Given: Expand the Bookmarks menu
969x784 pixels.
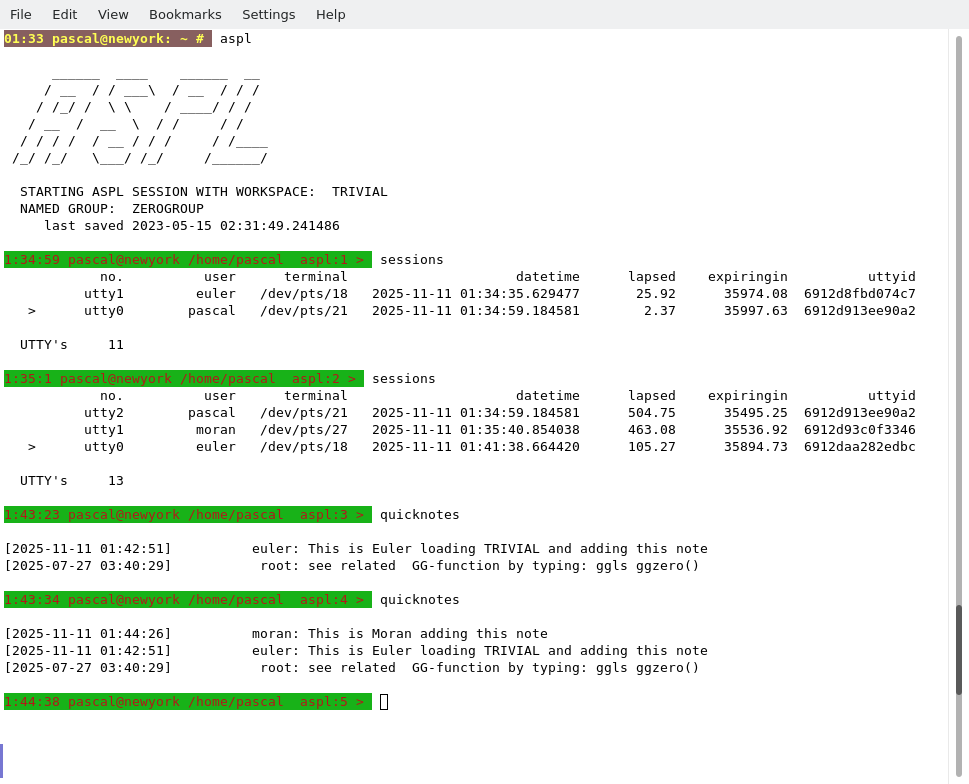Looking at the screenshot, I should click(185, 14).
